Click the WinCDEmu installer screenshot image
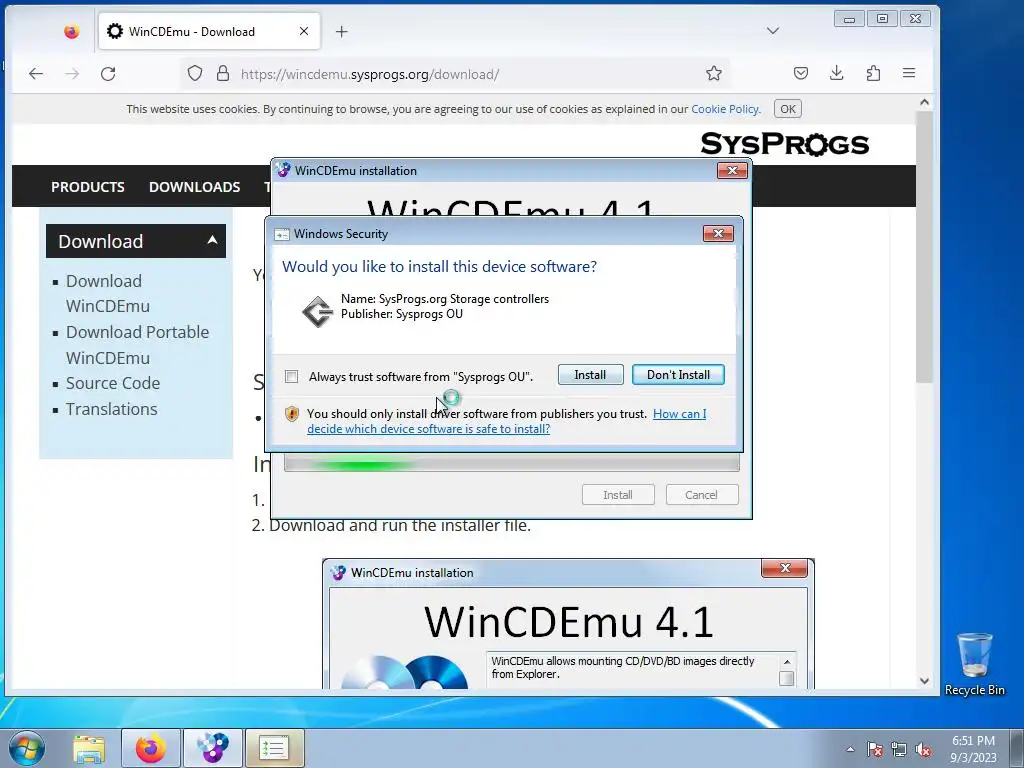This screenshot has width=1024, height=768. point(568,624)
